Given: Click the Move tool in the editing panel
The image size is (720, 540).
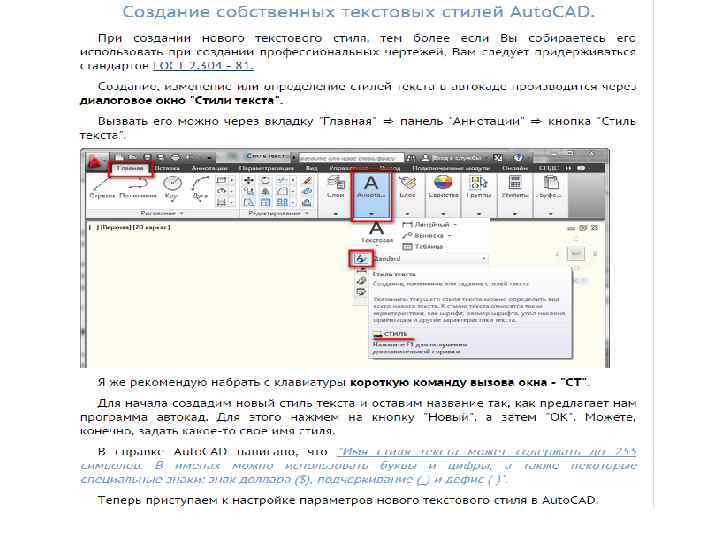Looking at the screenshot, I should pyautogui.click(x=248, y=180).
